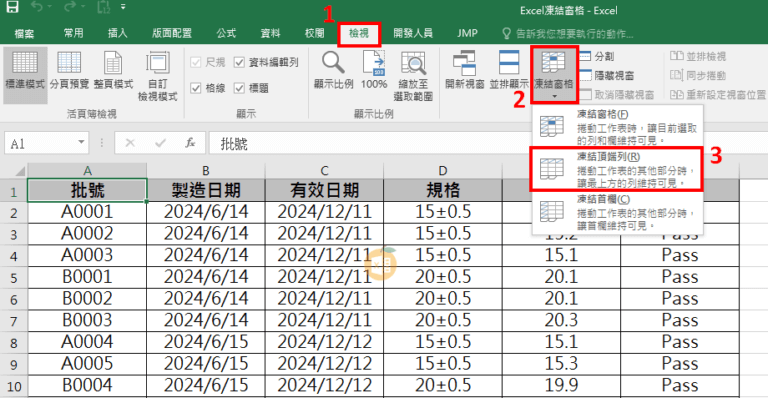The width and height of the screenshot is (768, 398).
Task: Click the select-all corner triangle
Action: 19,170
